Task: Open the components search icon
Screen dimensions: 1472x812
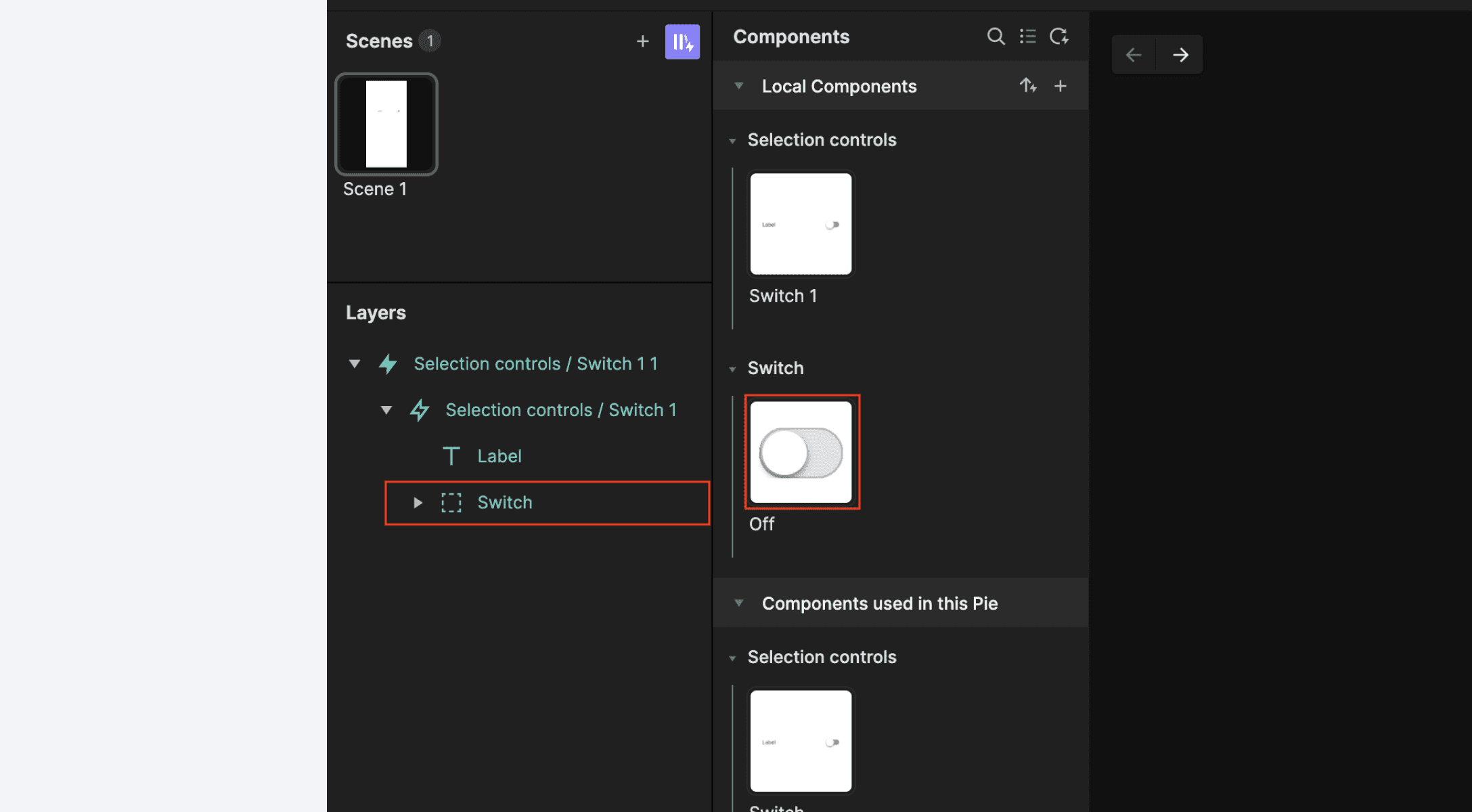Action: coord(995,36)
